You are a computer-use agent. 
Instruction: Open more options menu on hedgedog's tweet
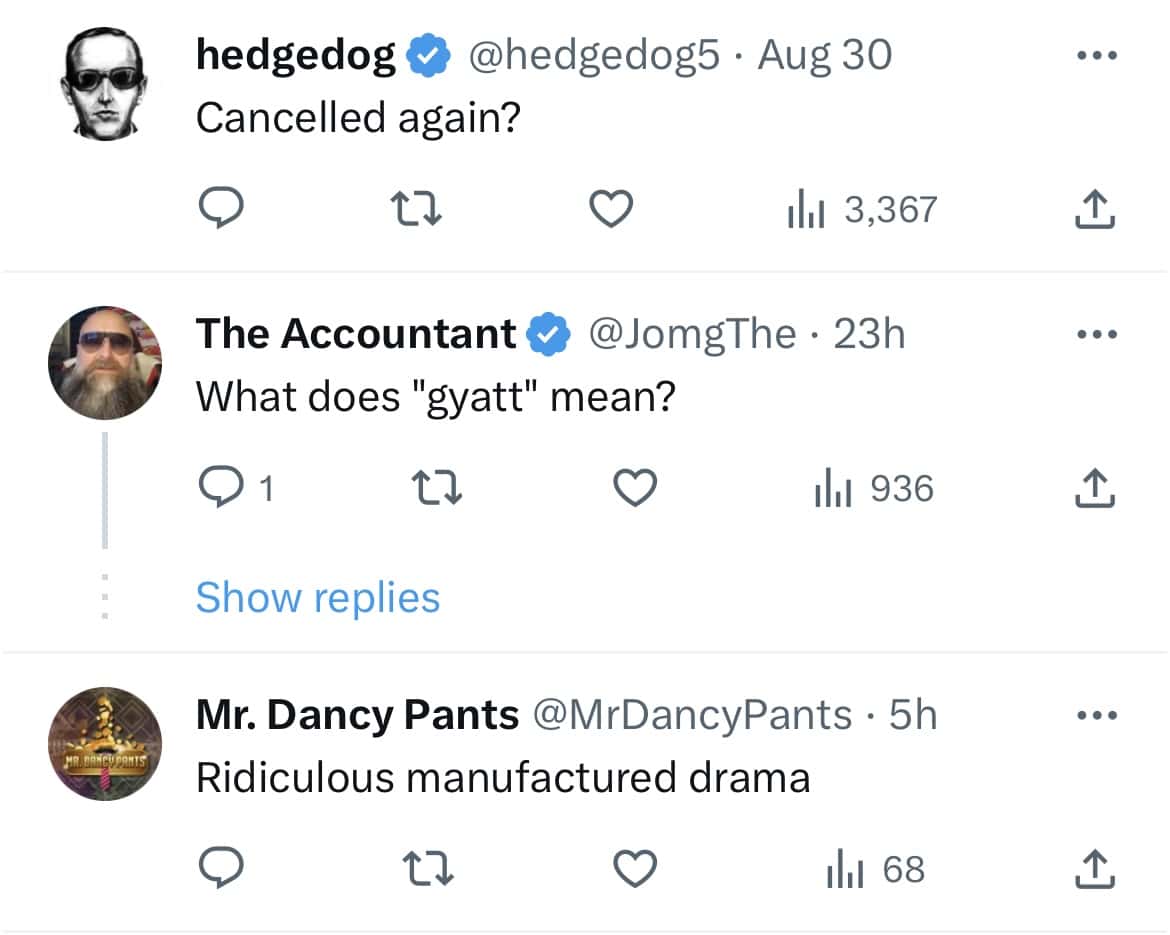pyautogui.click(x=1096, y=55)
